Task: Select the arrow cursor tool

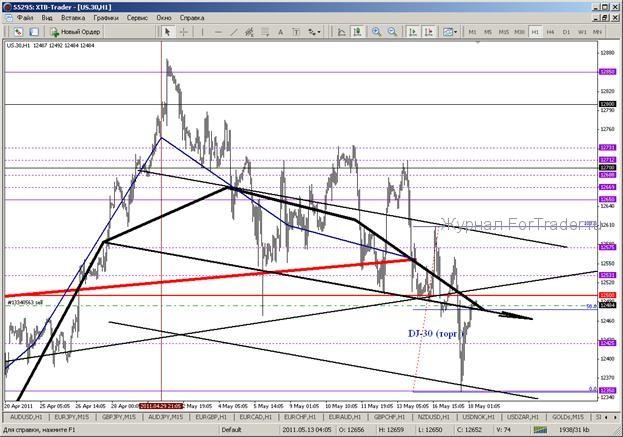Action: pyautogui.click(x=167, y=32)
